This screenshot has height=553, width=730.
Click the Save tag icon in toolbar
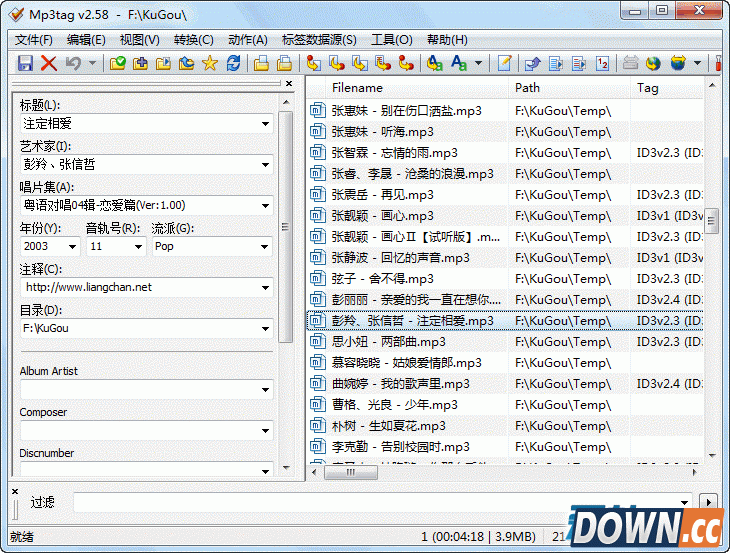(25, 63)
